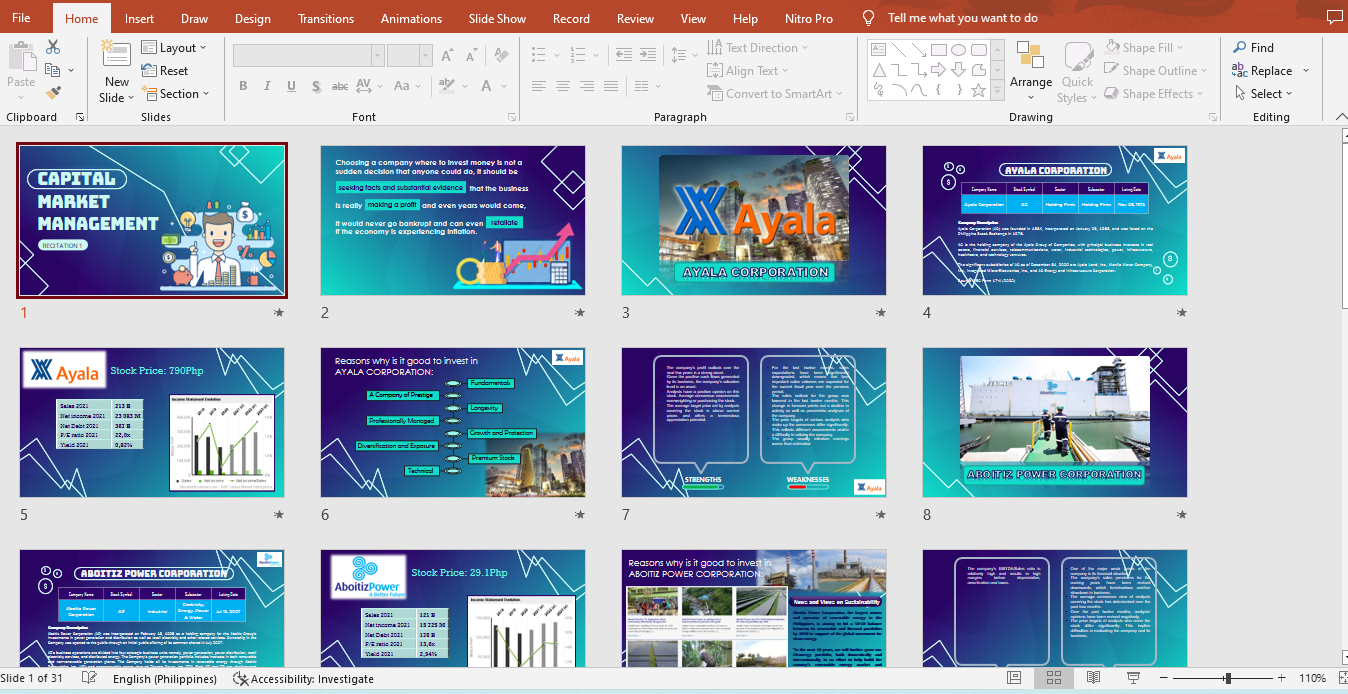Viewport: 1348px width, 694px height.
Task: Open the Select dropdown in Editing
Action: (x=1262, y=94)
